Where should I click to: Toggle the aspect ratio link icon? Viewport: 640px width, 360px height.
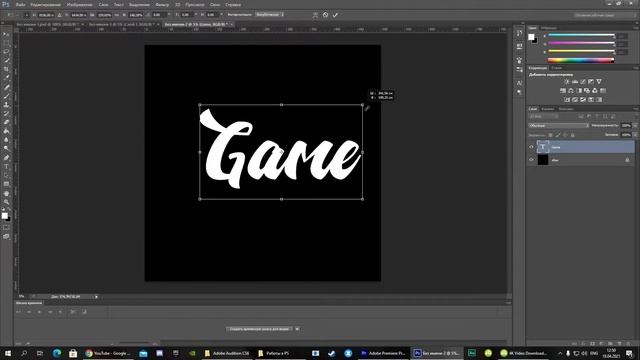tap(118, 15)
